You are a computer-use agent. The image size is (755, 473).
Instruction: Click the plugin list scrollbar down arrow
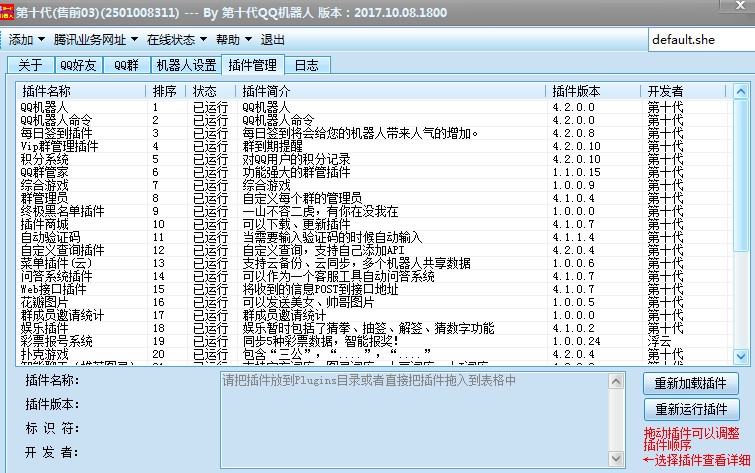pos(741,354)
